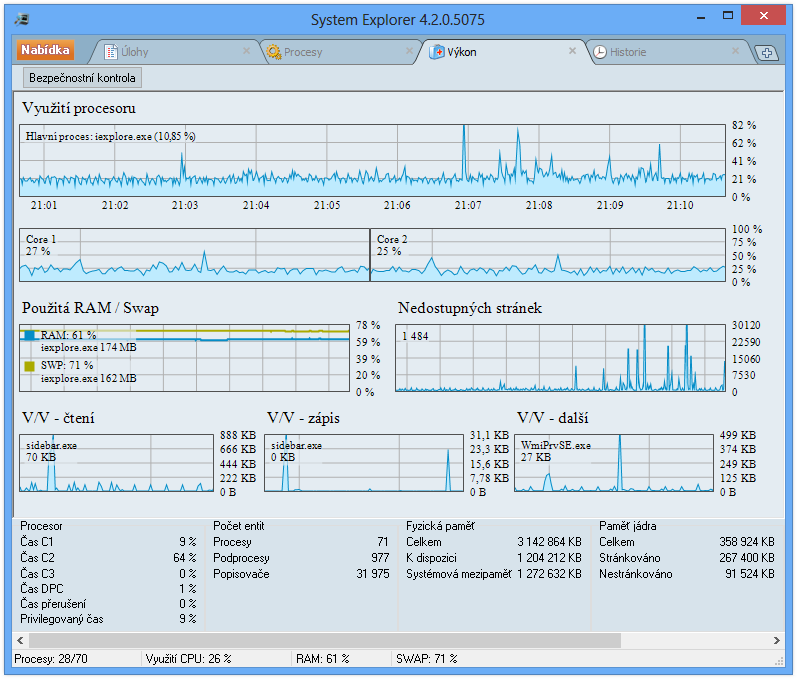
Task: Click the 'Podprocesy' row label
Action: click(241, 558)
